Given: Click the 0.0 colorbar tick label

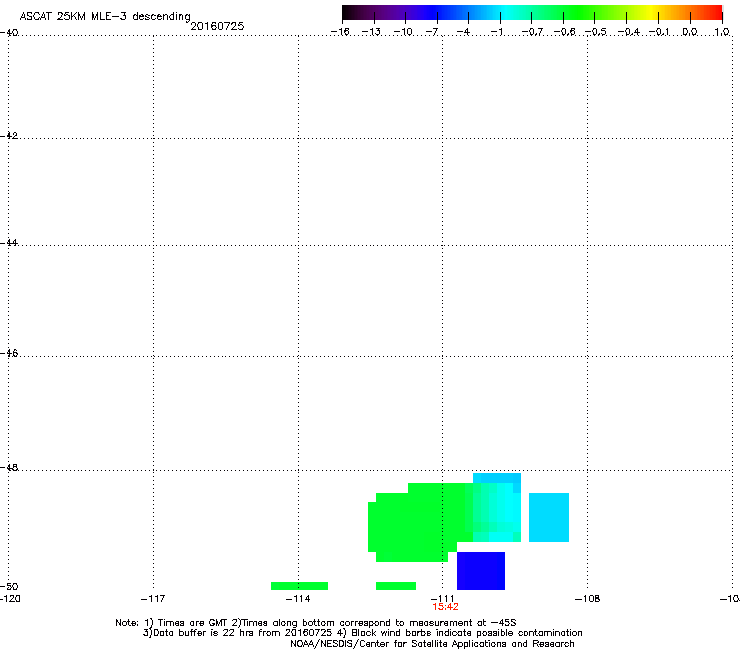Looking at the screenshot, I should pyautogui.click(x=690, y=32).
